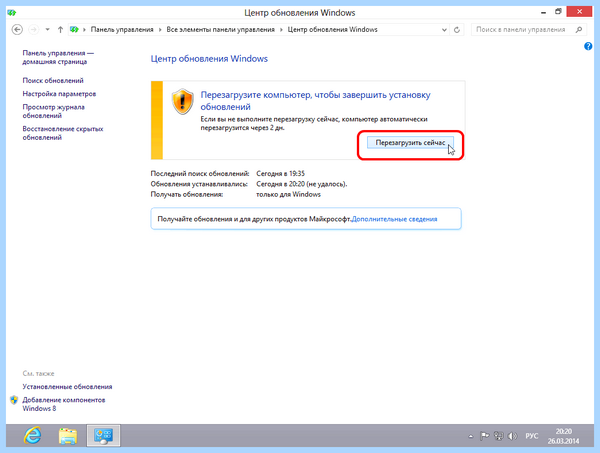Click 'Панель управления' breadcrumb segment
This screenshot has height=453, width=600.
(x=122, y=29)
